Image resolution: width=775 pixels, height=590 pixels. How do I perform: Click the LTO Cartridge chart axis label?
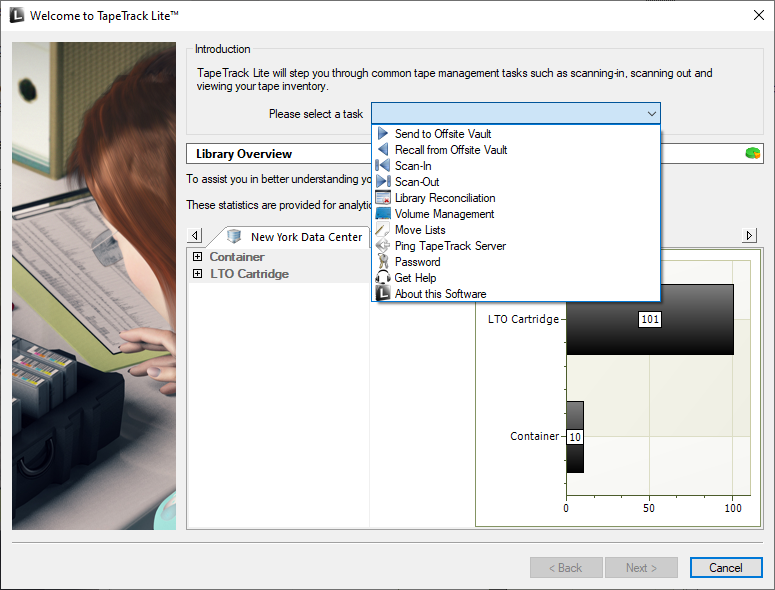(x=523, y=319)
